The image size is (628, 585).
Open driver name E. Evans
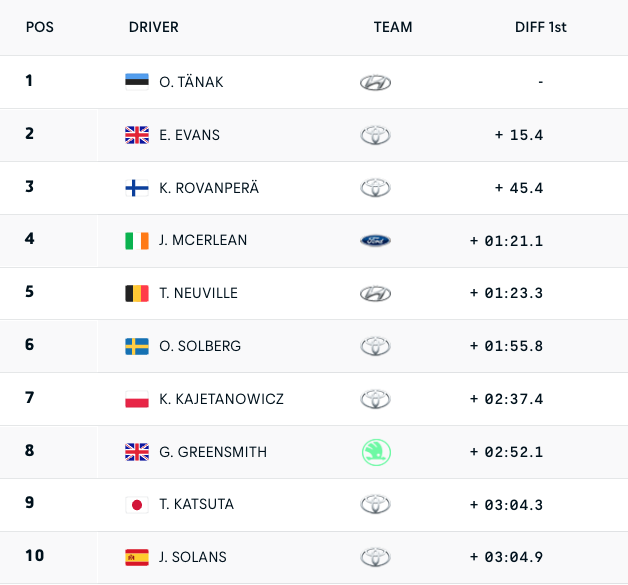click(189, 135)
